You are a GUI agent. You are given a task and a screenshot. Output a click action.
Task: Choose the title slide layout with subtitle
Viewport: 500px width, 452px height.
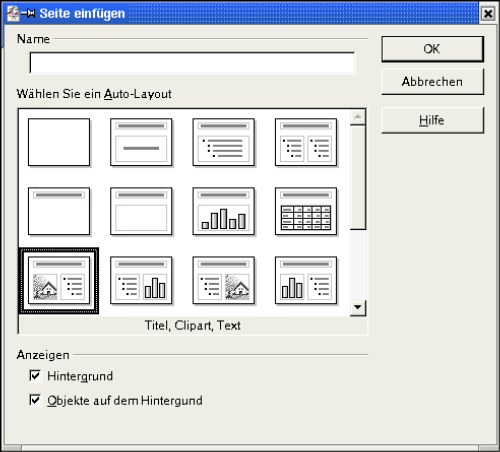point(141,142)
